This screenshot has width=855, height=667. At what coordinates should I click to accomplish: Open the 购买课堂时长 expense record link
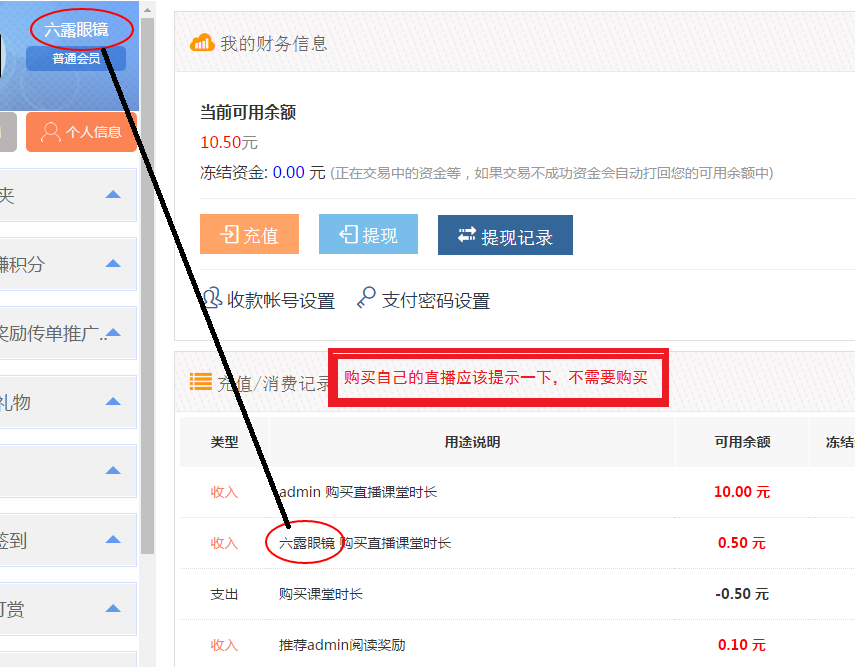click(320, 594)
